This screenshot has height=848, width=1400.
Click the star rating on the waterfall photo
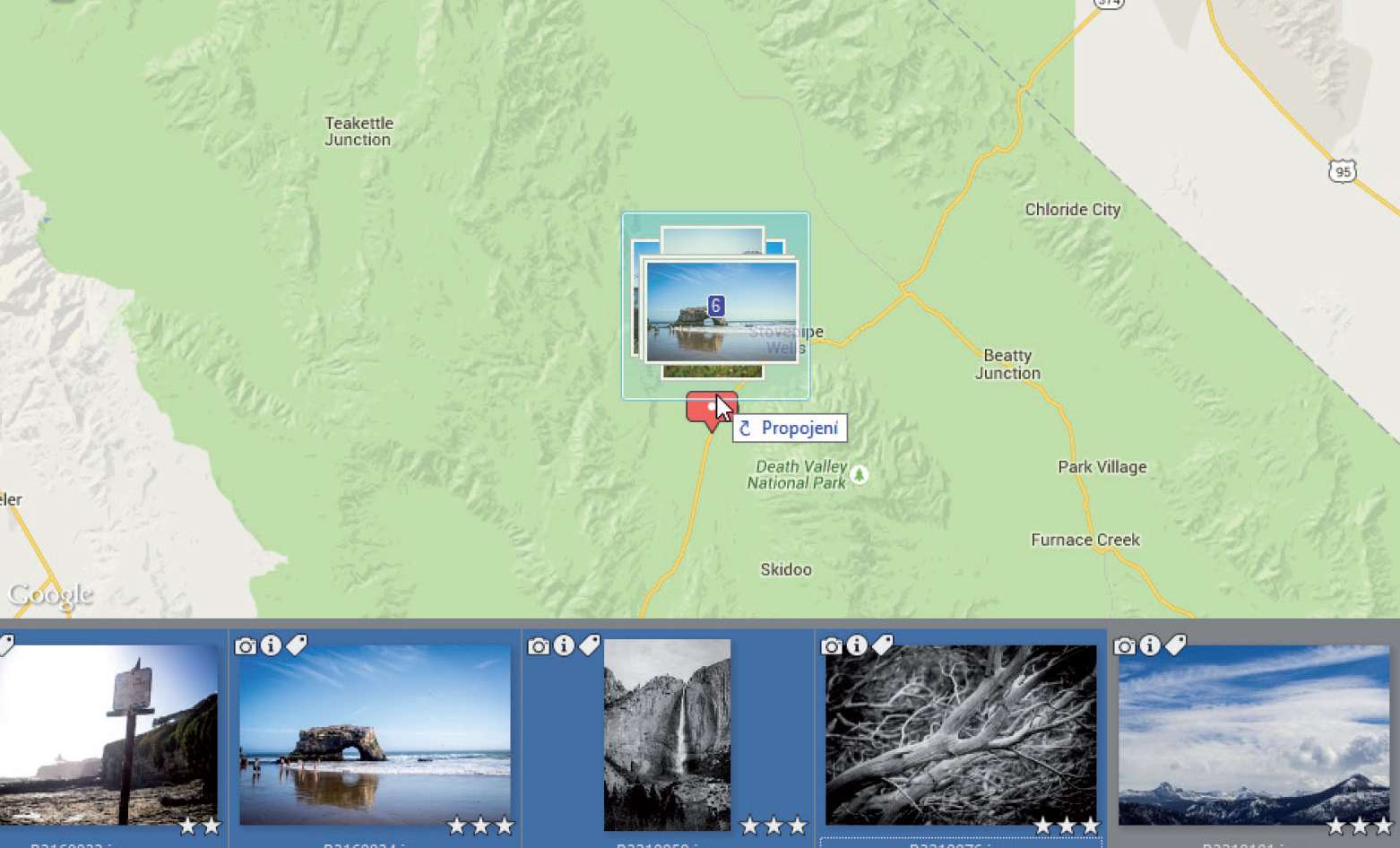pos(773,826)
